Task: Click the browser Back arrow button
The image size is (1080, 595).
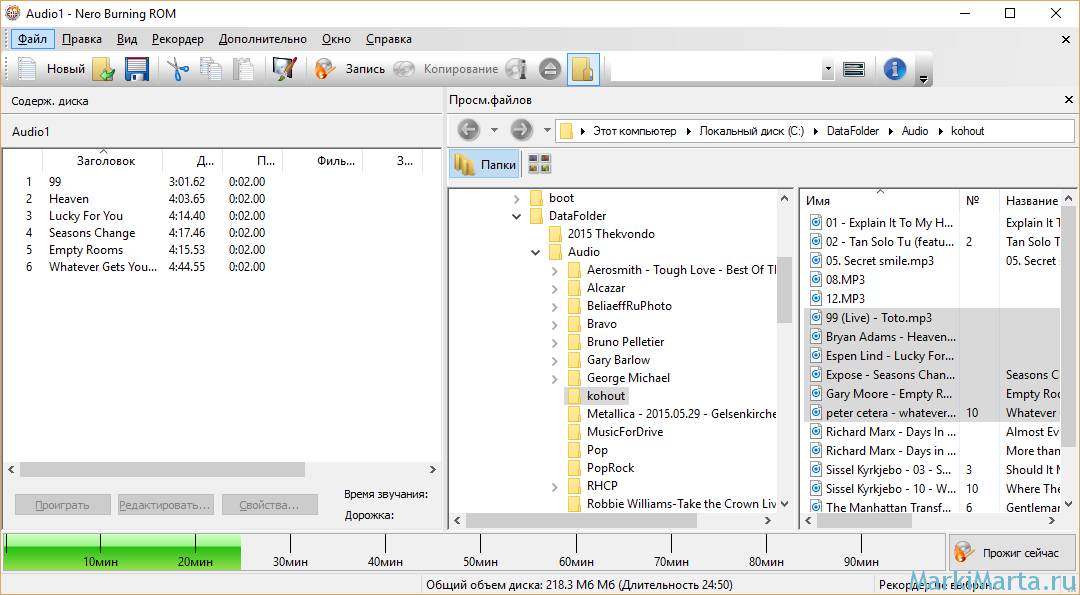Action: coord(468,129)
